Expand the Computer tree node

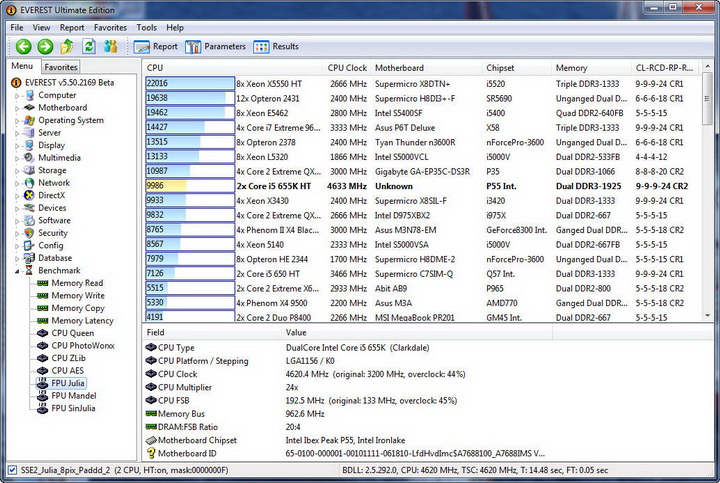(x=17, y=96)
